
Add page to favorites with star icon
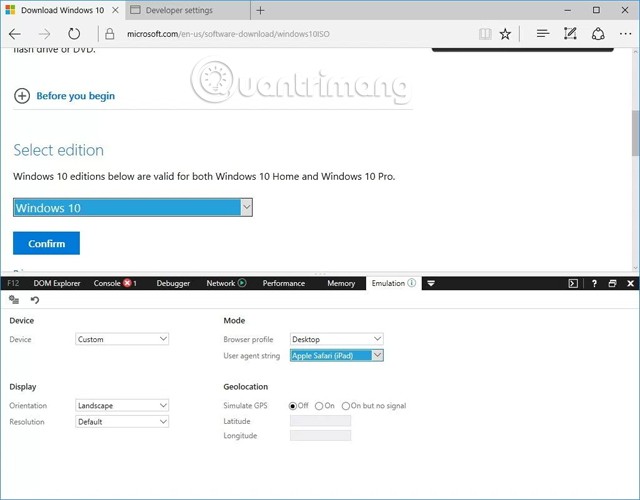[505, 33]
